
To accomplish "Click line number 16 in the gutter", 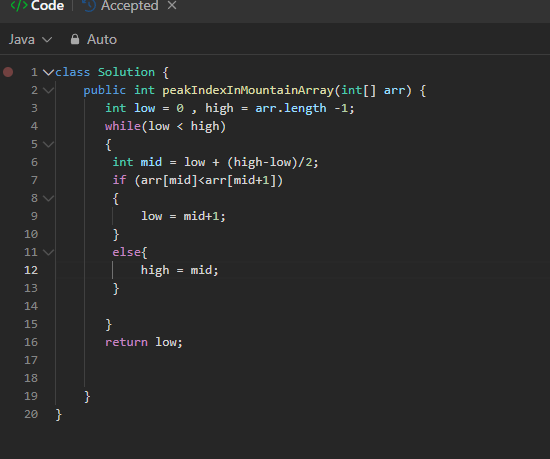I will point(31,342).
